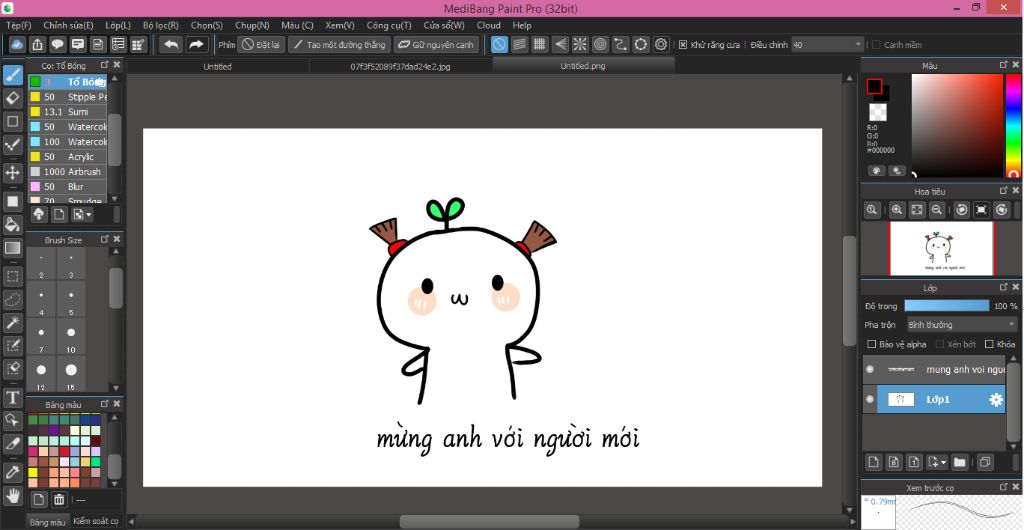Open the Pha trộn blending mode dropdown

pos(961,324)
